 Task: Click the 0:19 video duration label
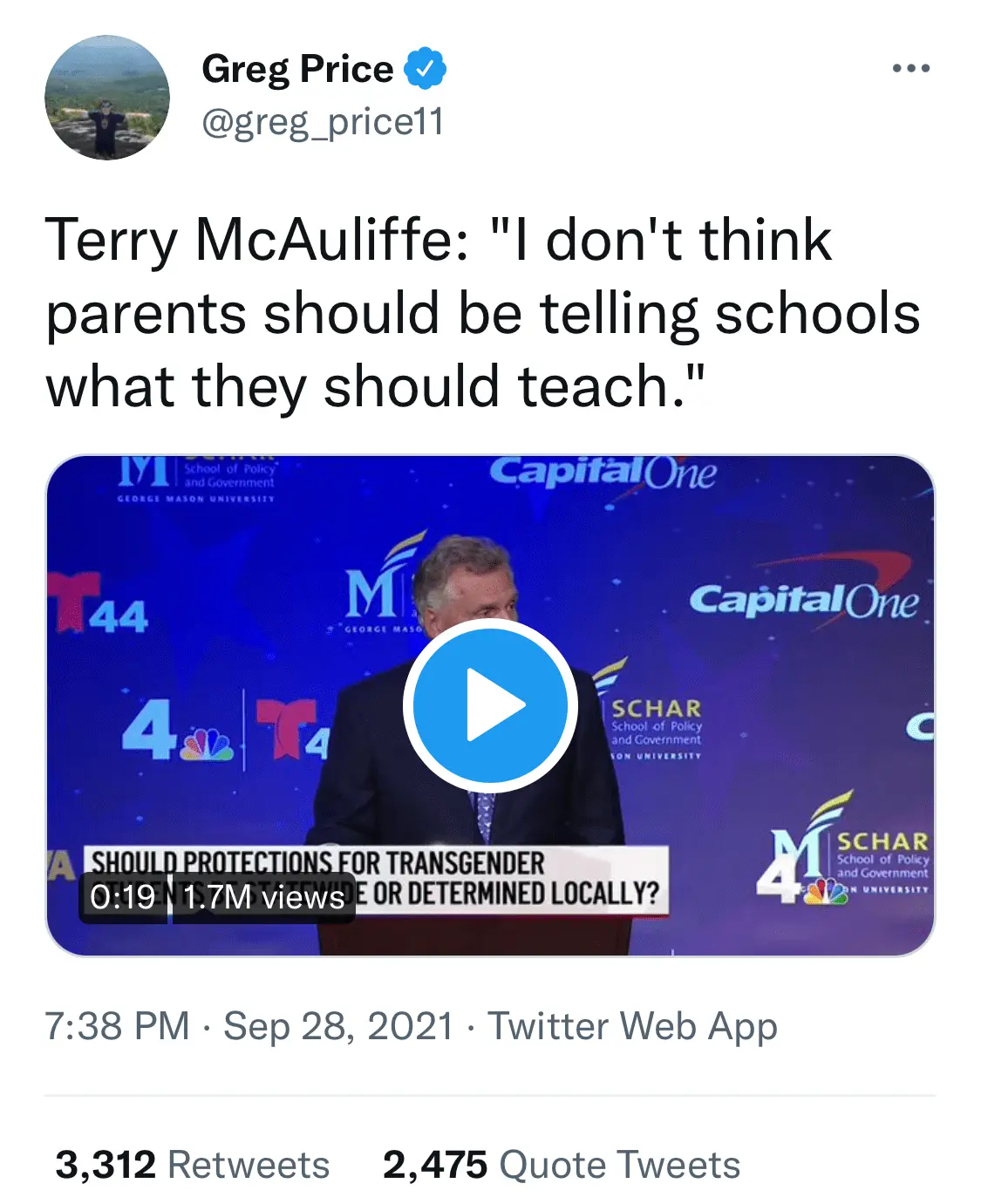pos(123,897)
